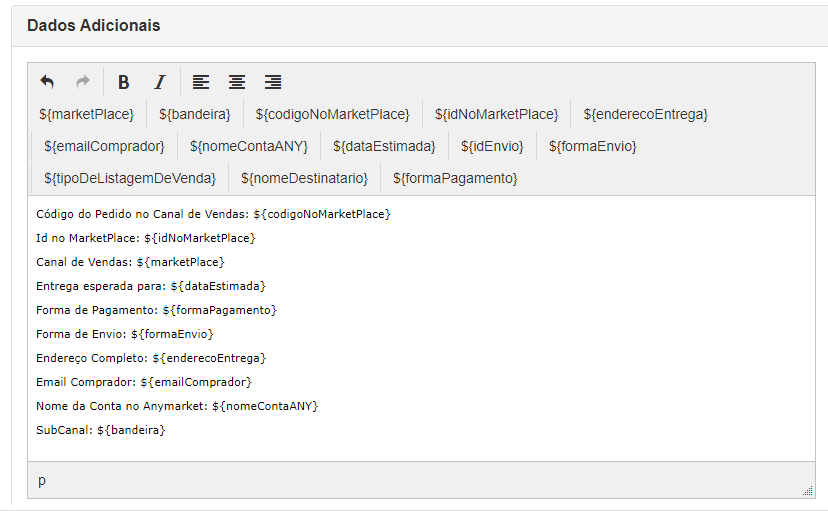Insert the ${bandeira} variable
Viewport: 828px width, 511px height.
pyautogui.click(x=195, y=114)
